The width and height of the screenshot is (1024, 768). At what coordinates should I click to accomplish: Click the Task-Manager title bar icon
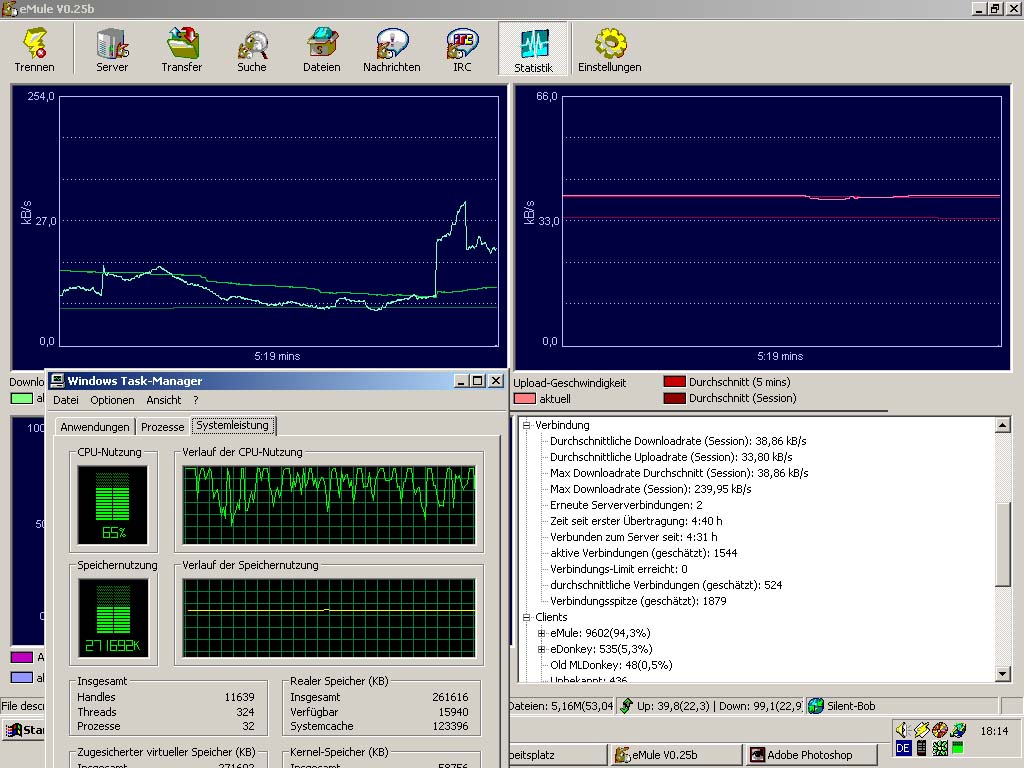(x=57, y=381)
